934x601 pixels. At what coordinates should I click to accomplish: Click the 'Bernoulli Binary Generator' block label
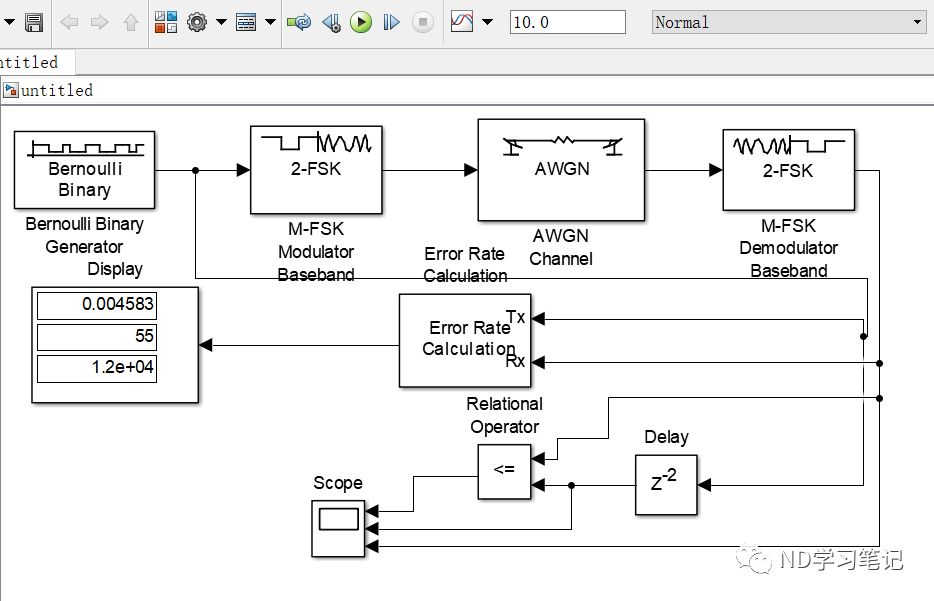(x=85, y=235)
